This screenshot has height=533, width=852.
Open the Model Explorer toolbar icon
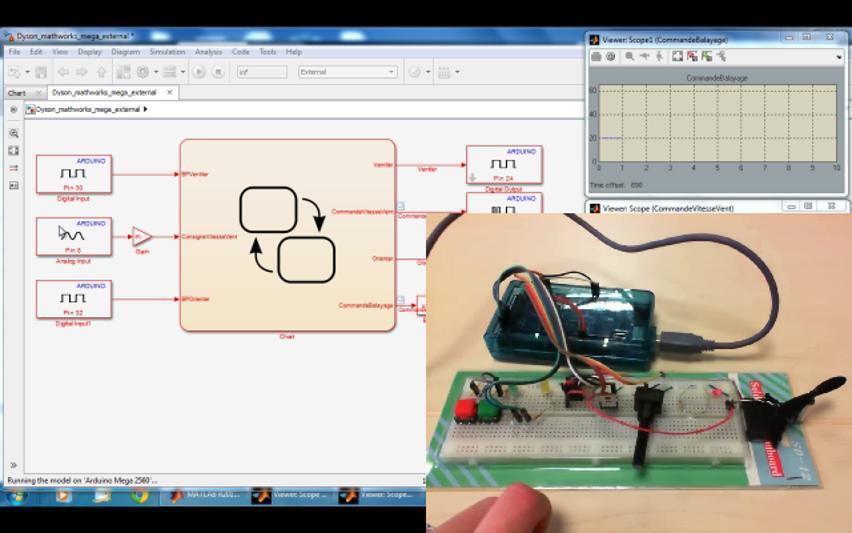(x=170, y=72)
